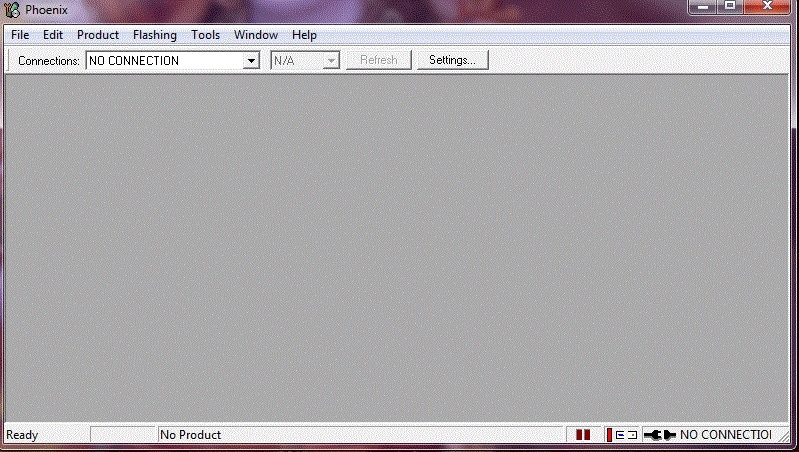Open the N/A dropdown
Viewport: 799px width, 452px height.
(305, 60)
